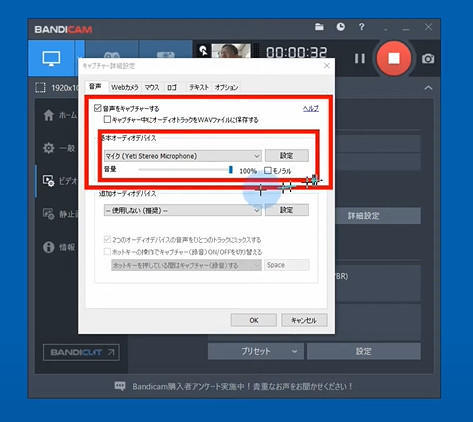Click the webcam preview thumbnail
This screenshot has width=473, height=422.
click(231, 51)
